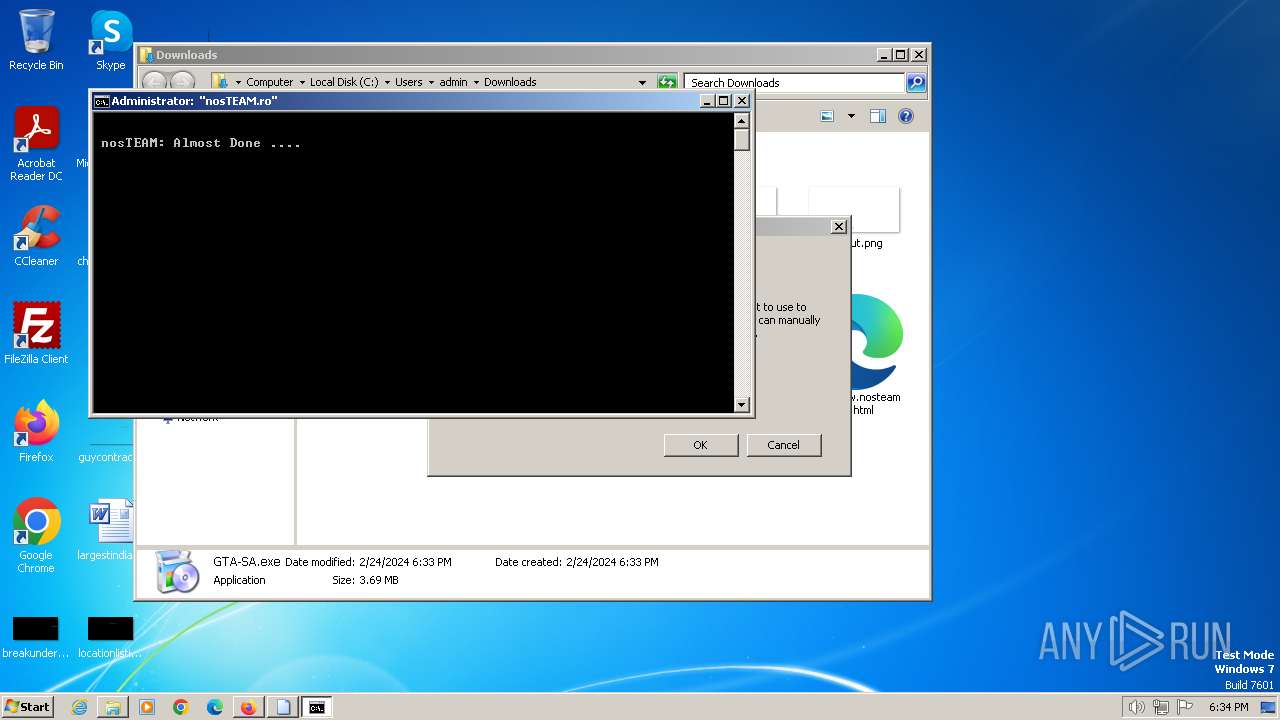Click the Search Downloads input field

(794, 83)
